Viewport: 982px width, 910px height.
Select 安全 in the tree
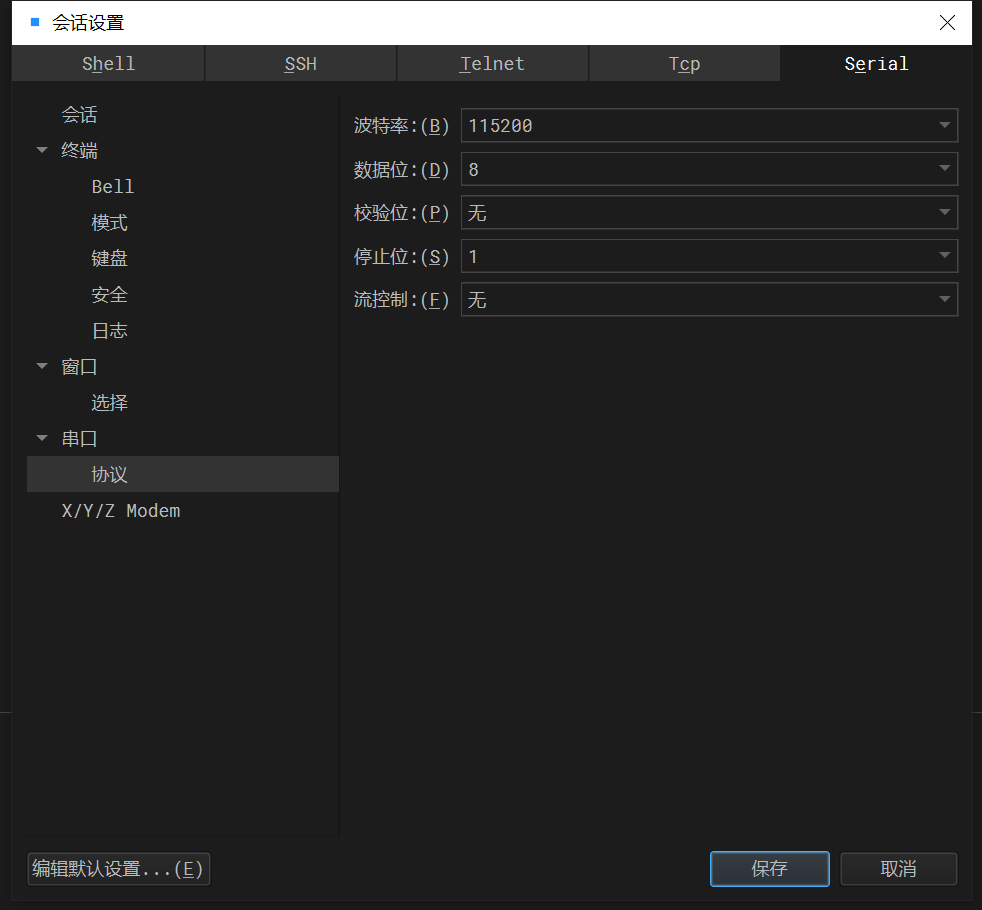click(x=110, y=294)
